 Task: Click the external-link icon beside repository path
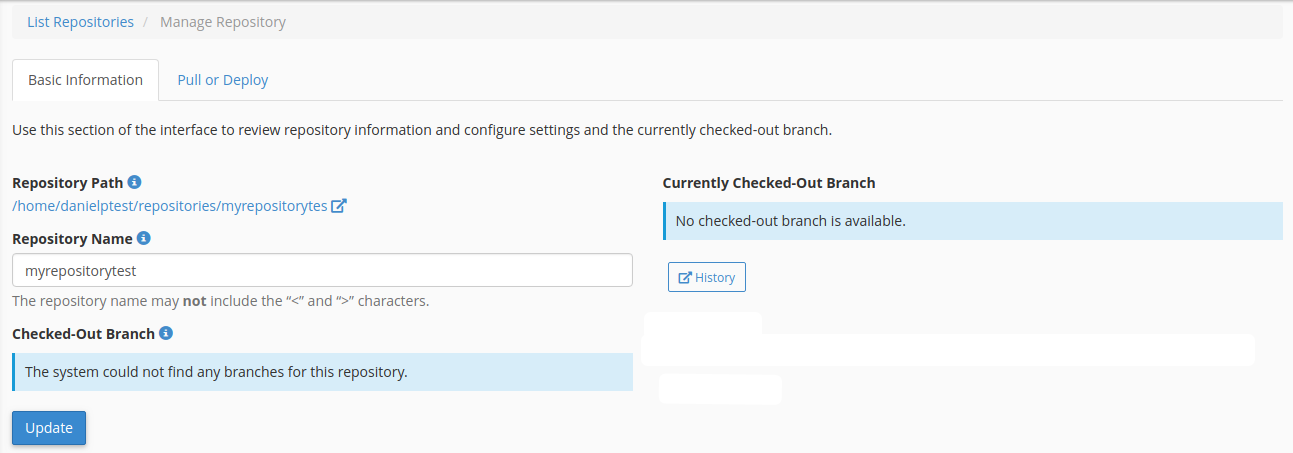[339, 206]
